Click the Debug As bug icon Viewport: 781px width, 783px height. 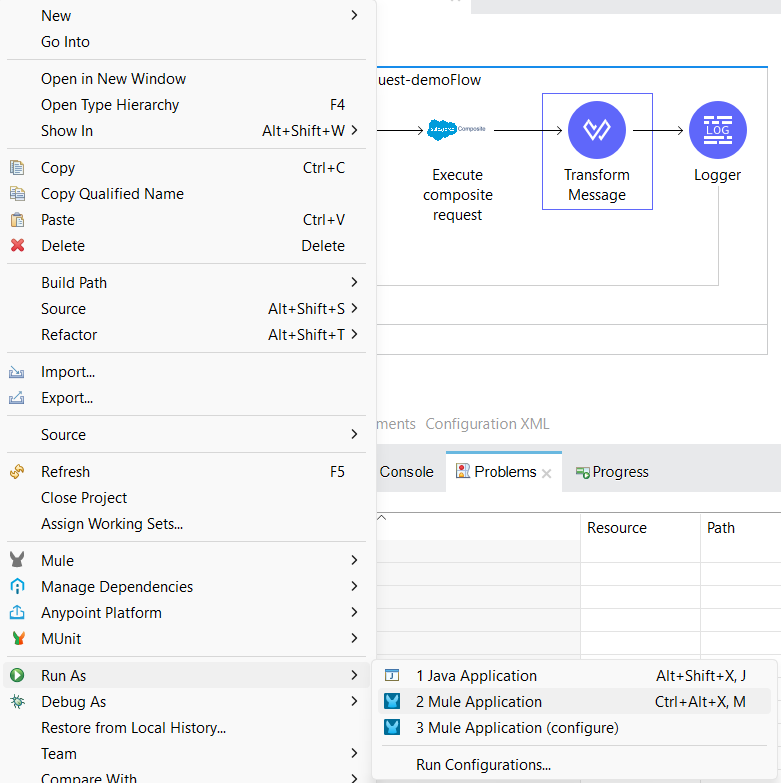click(x=17, y=702)
